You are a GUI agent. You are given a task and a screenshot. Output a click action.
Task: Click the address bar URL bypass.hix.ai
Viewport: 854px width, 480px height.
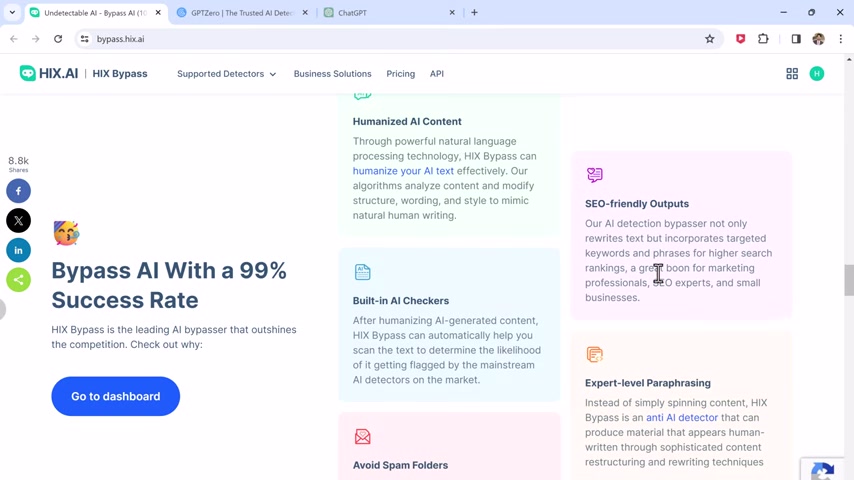[x=120, y=39]
